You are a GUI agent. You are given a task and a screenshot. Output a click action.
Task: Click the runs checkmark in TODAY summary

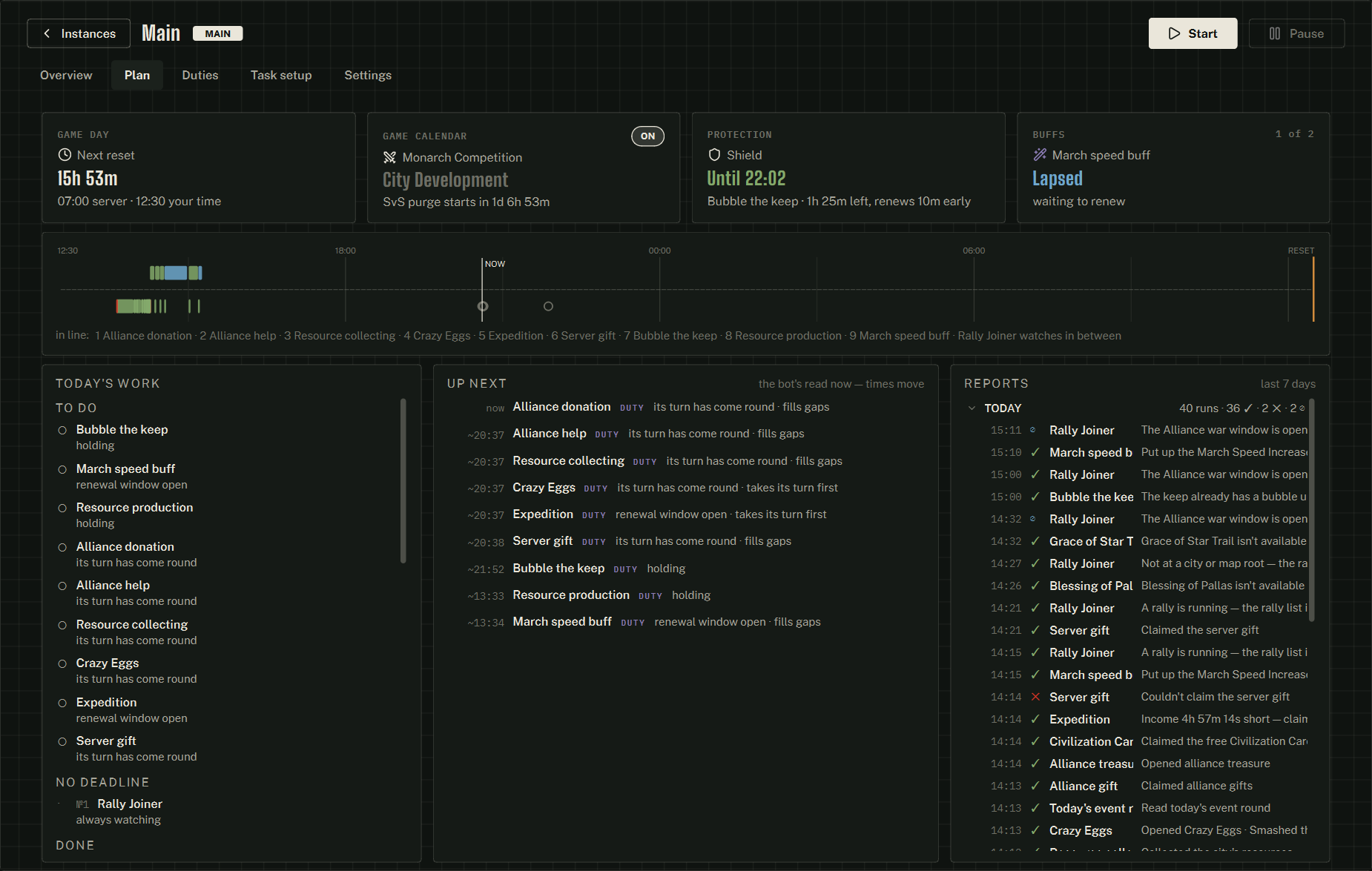pyautogui.click(x=1248, y=408)
